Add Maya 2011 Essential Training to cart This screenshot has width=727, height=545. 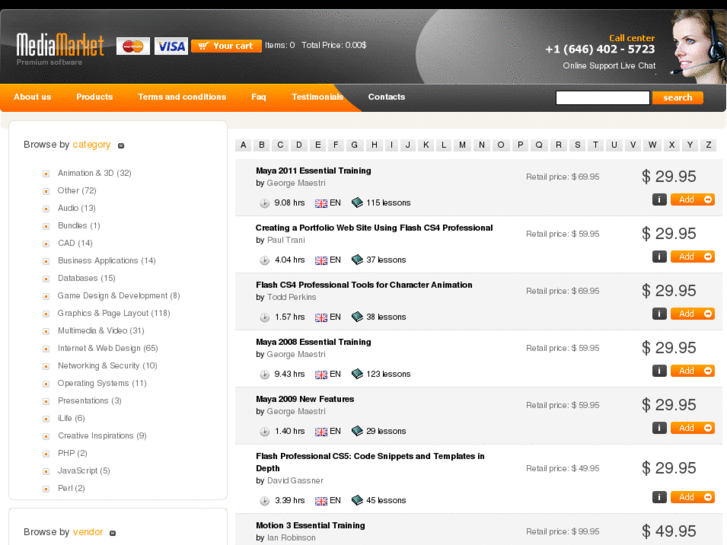(693, 199)
